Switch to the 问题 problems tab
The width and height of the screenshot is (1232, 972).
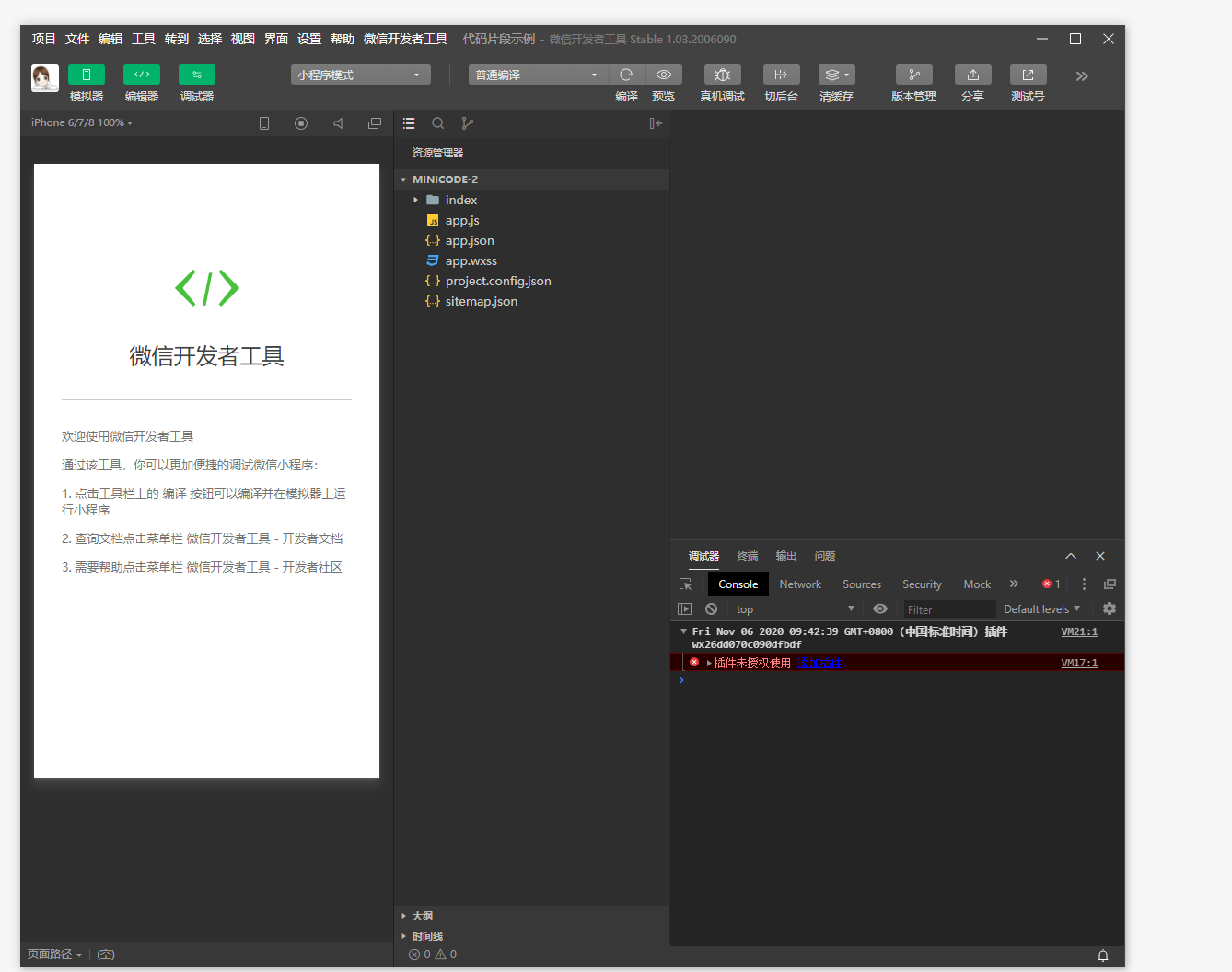click(825, 556)
